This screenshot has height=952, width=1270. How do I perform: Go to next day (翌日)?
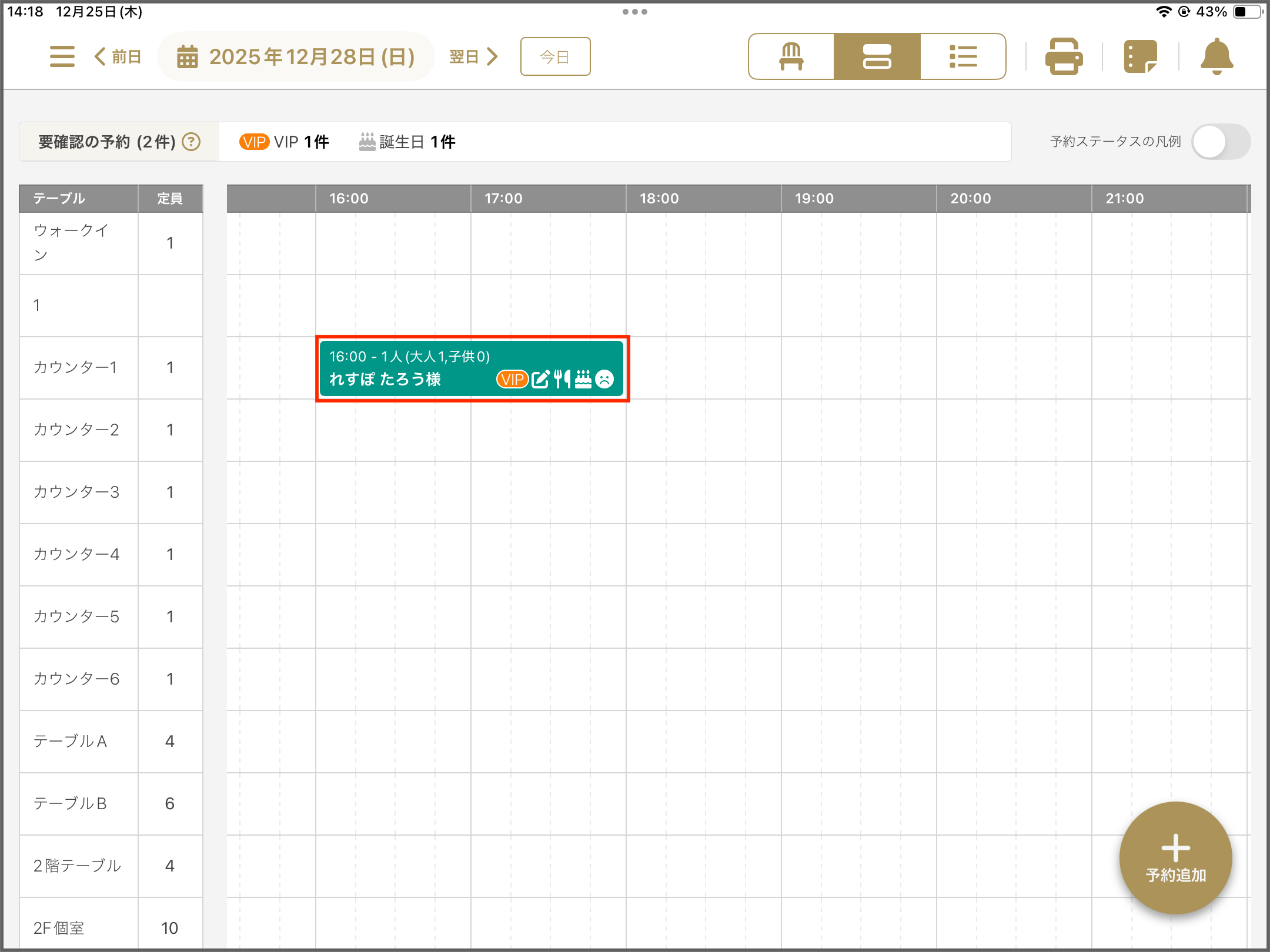pos(473,56)
